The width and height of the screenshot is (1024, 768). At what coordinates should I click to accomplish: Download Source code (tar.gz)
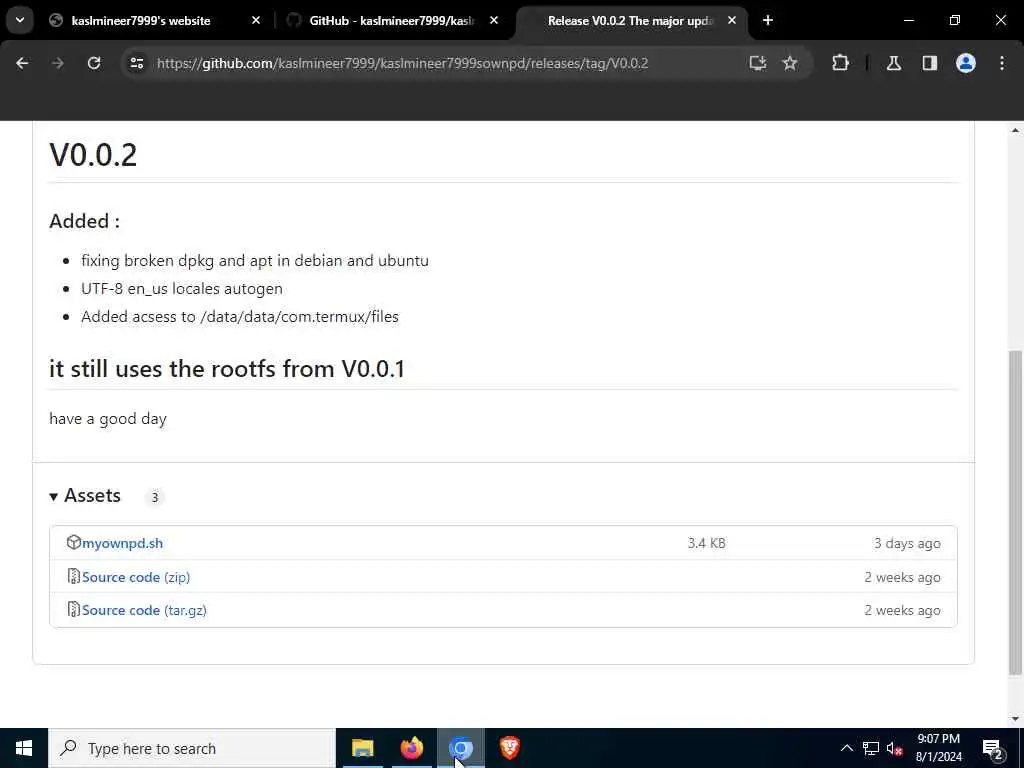pyautogui.click(x=144, y=610)
